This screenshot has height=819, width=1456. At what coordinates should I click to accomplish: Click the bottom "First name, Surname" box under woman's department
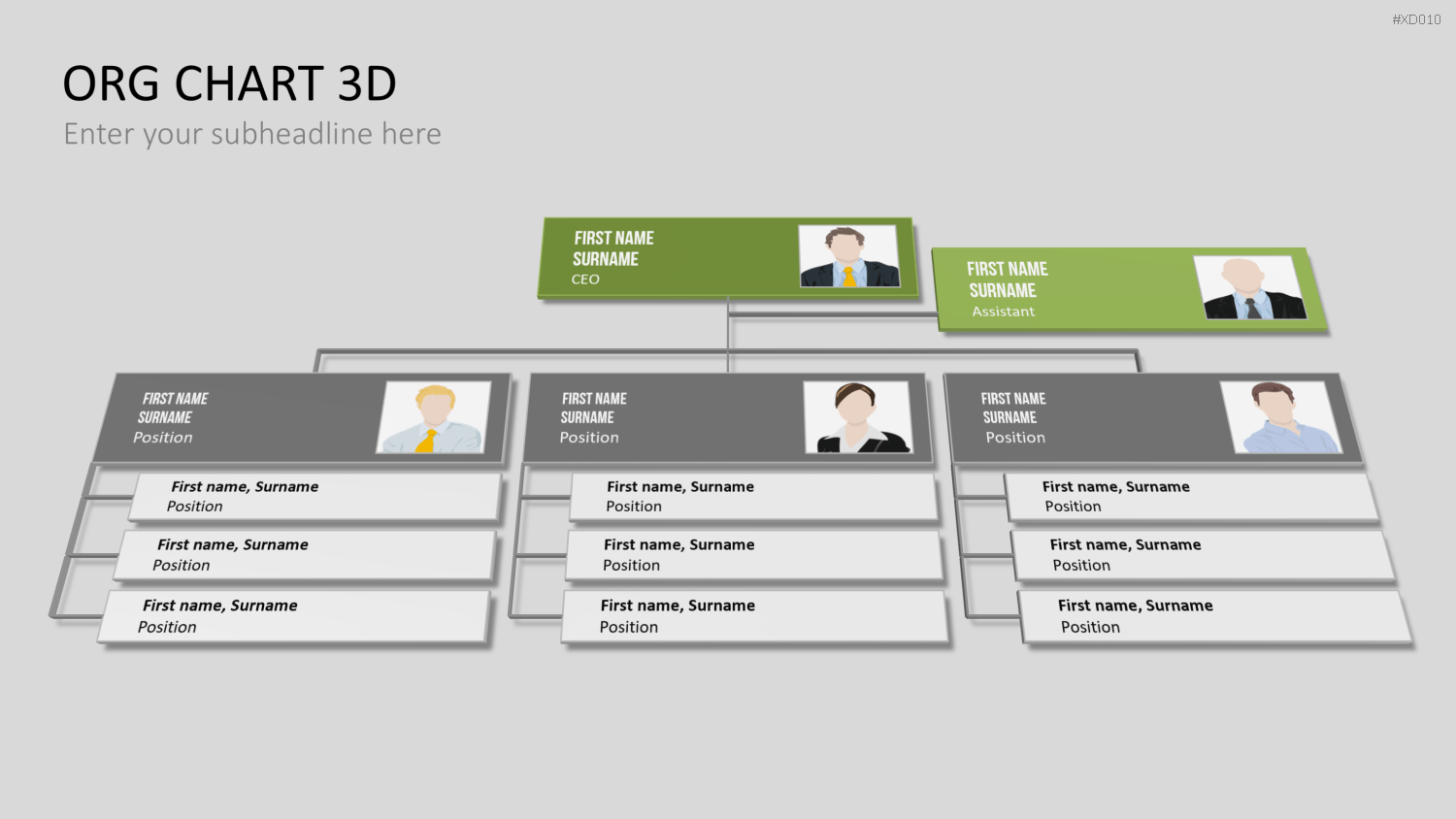pos(755,616)
